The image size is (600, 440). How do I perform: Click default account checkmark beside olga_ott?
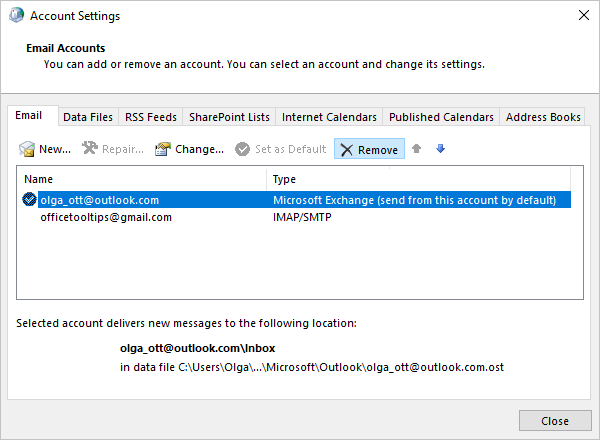coord(29,199)
